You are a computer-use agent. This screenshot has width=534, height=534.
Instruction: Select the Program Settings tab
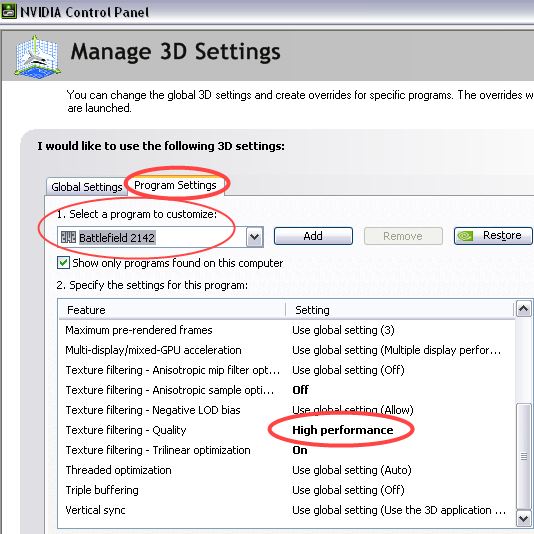tap(175, 185)
